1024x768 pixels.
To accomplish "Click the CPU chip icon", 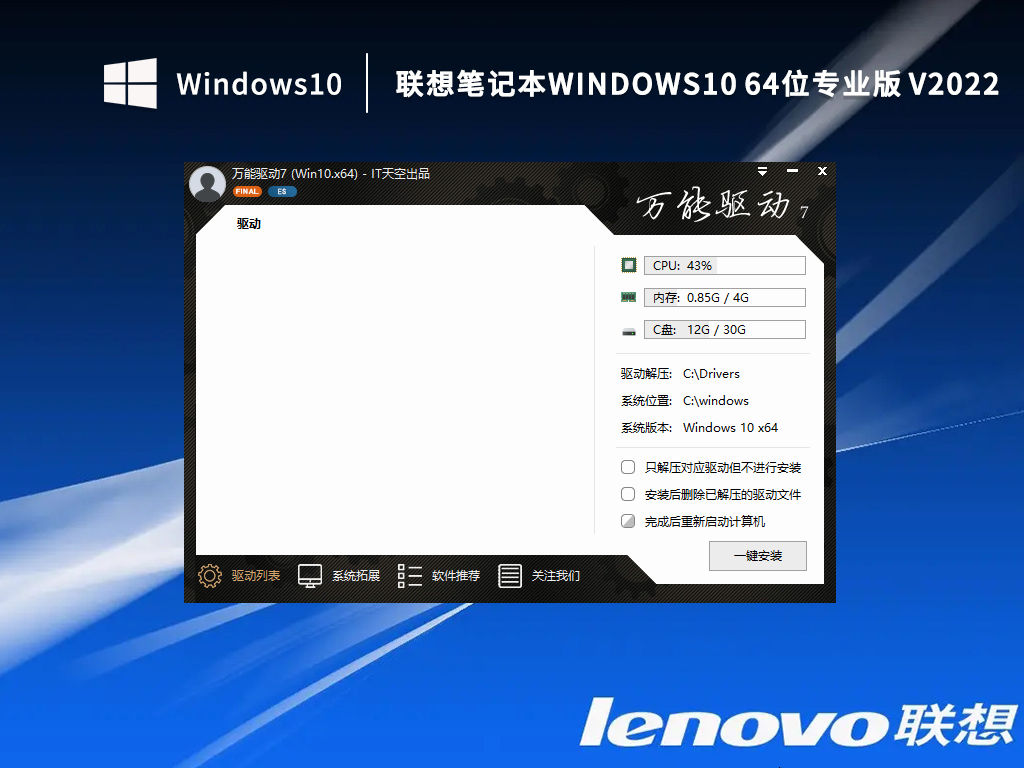I will (629, 264).
